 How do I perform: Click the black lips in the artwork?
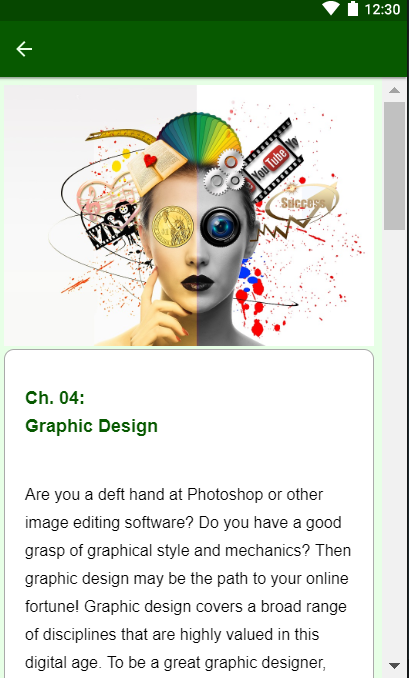(x=197, y=283)
